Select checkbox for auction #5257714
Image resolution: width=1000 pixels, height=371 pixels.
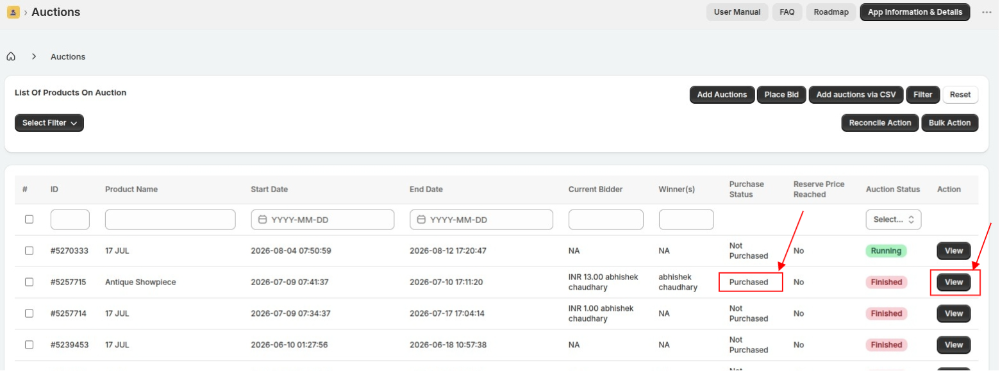29,313
